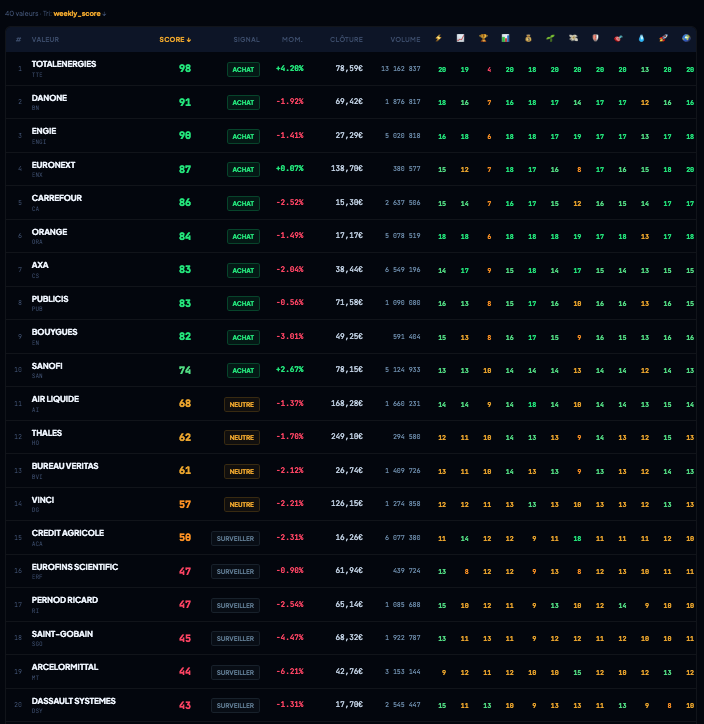Click ACHAT badge for TotalEnergies
704x724 pixels.
tap(243, 69)
